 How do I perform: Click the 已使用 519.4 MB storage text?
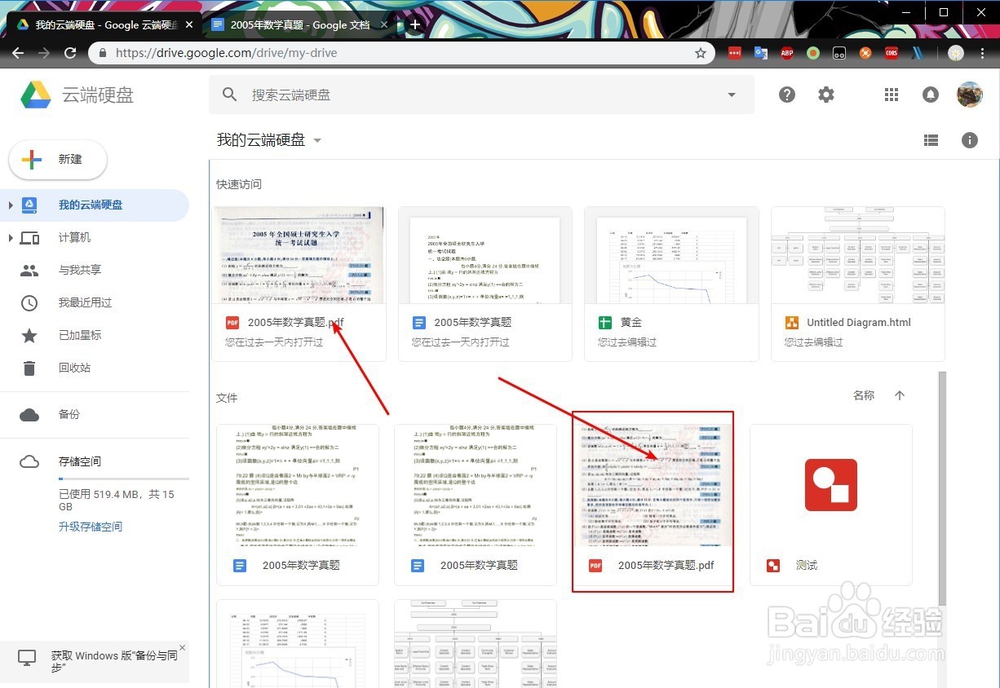pyautogui.click(x=116, y=501)
